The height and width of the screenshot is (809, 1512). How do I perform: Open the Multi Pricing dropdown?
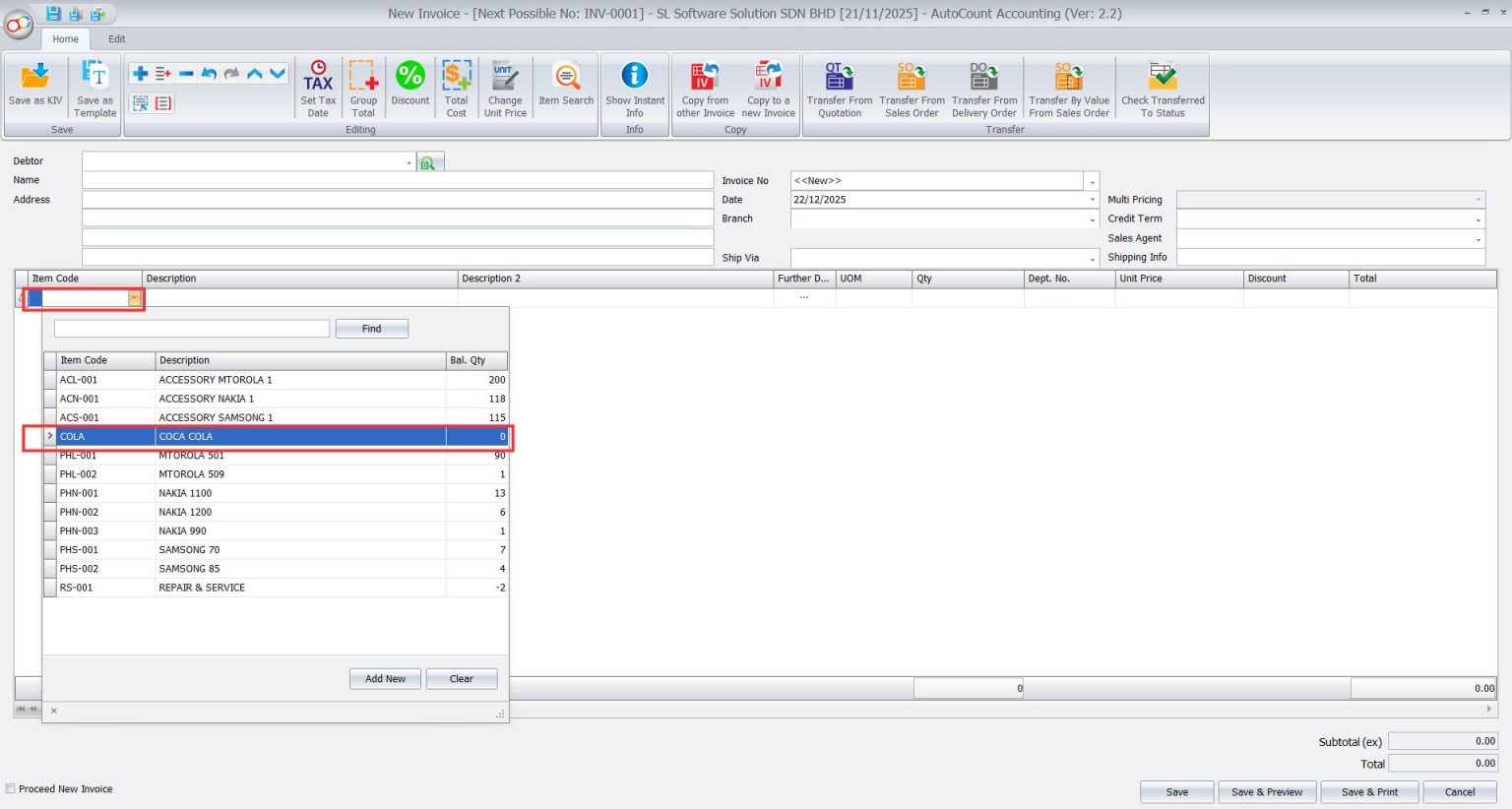click(1478, 199)
